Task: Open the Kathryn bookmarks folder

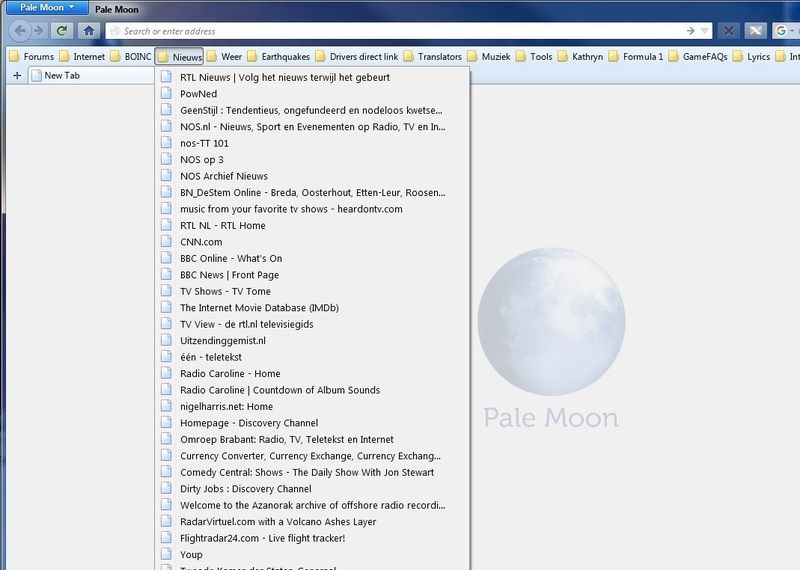Action: pyautogui.click(x=581, y=56)
